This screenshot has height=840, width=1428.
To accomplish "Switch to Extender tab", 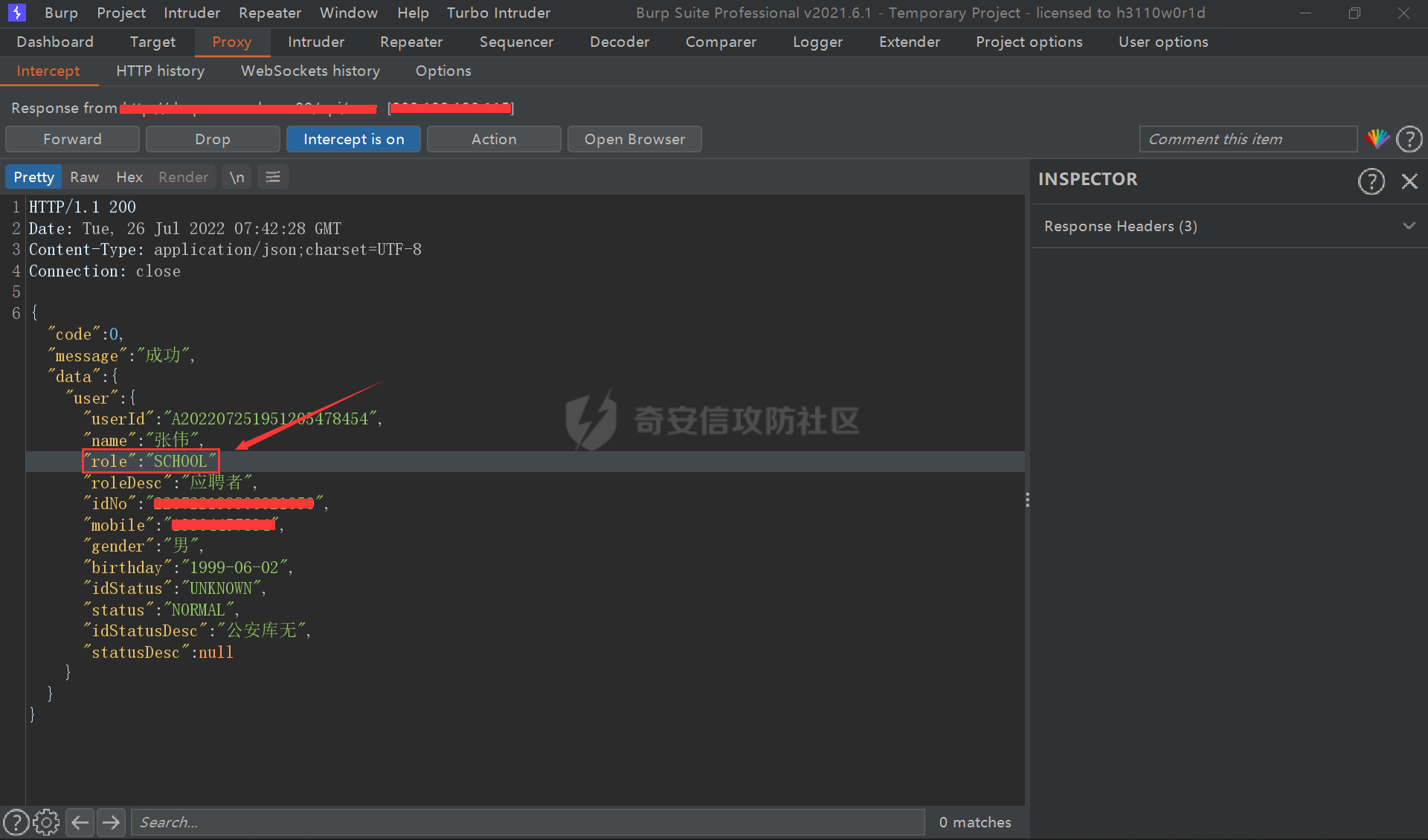I will pos(910,42).
